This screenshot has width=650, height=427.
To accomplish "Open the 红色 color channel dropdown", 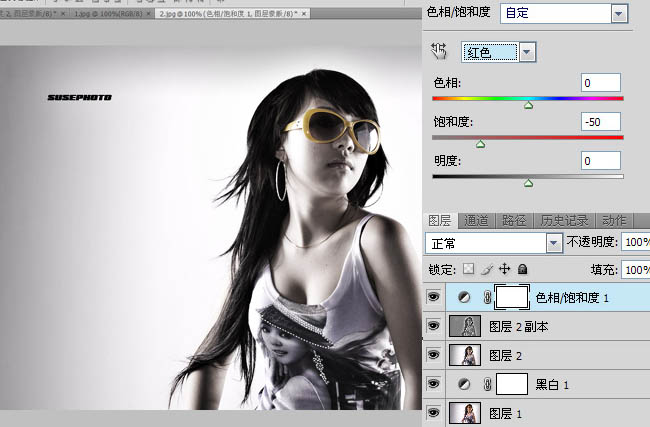I will coord(527,52).
